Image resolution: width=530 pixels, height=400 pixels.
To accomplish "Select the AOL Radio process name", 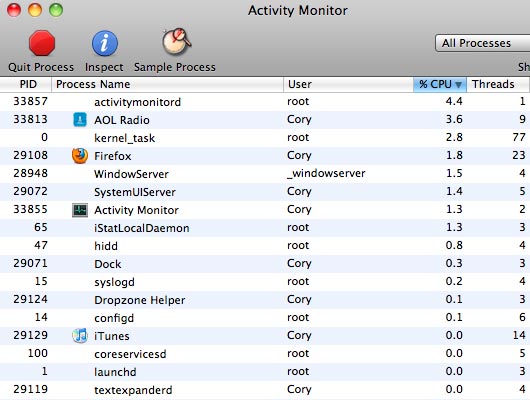I will (122, 120).
